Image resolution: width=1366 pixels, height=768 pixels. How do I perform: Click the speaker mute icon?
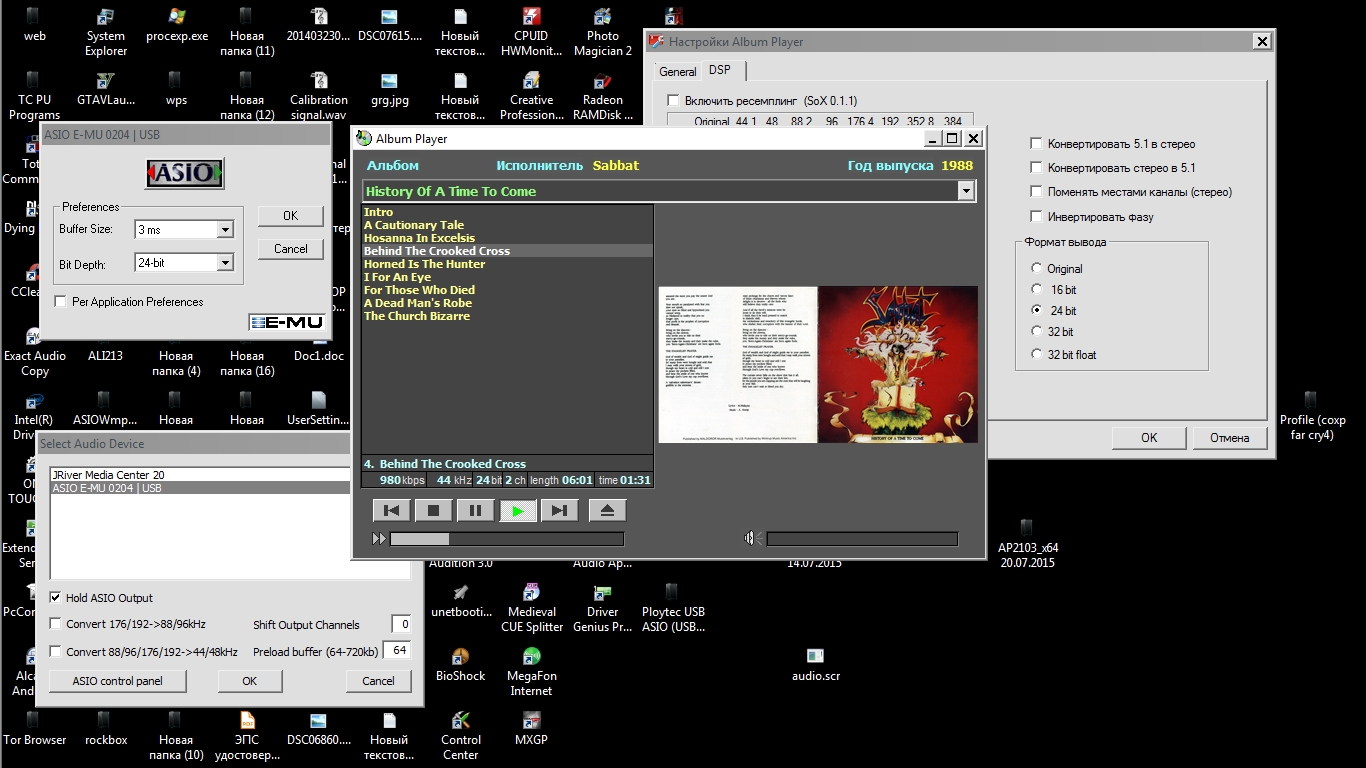coord(753,539)
